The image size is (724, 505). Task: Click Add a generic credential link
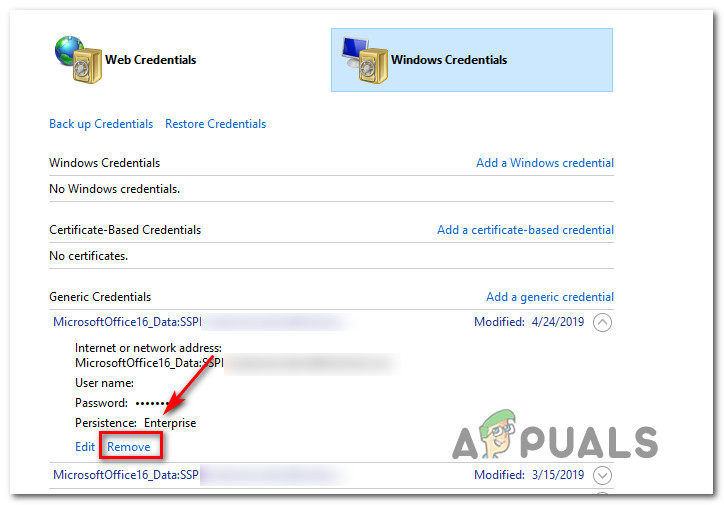pyautogui.click(x=550, y=296)
